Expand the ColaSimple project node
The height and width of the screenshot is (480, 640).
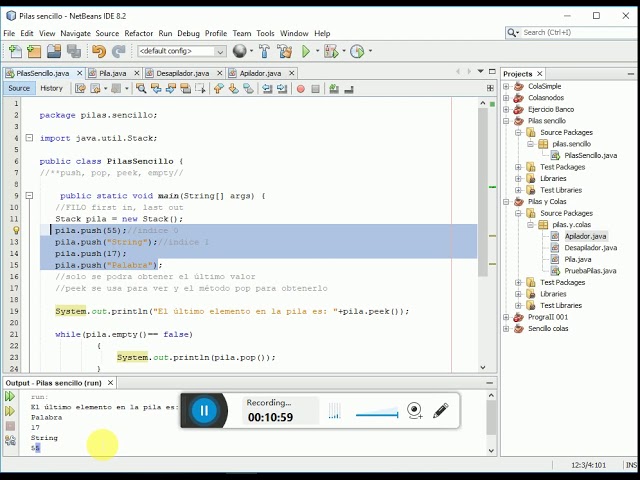coord(506,87)
